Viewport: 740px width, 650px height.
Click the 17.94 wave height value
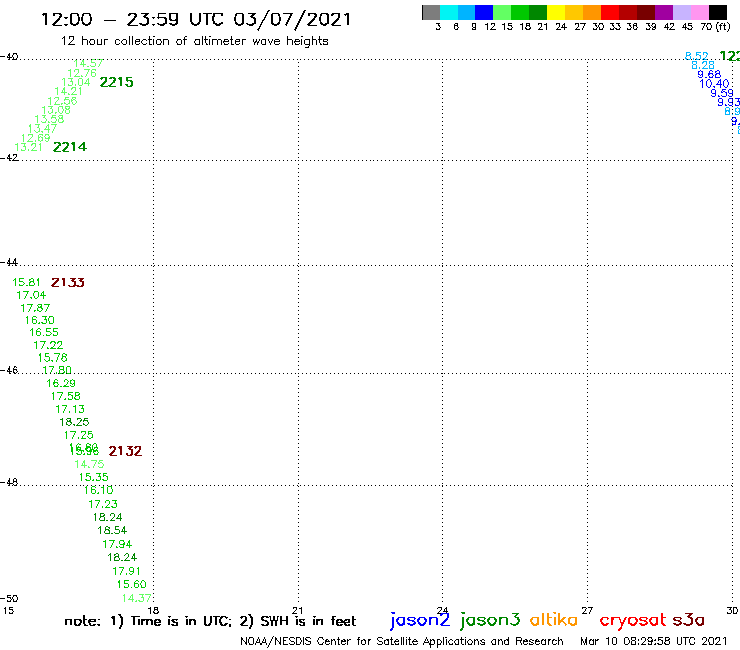[x=117, y=544]
